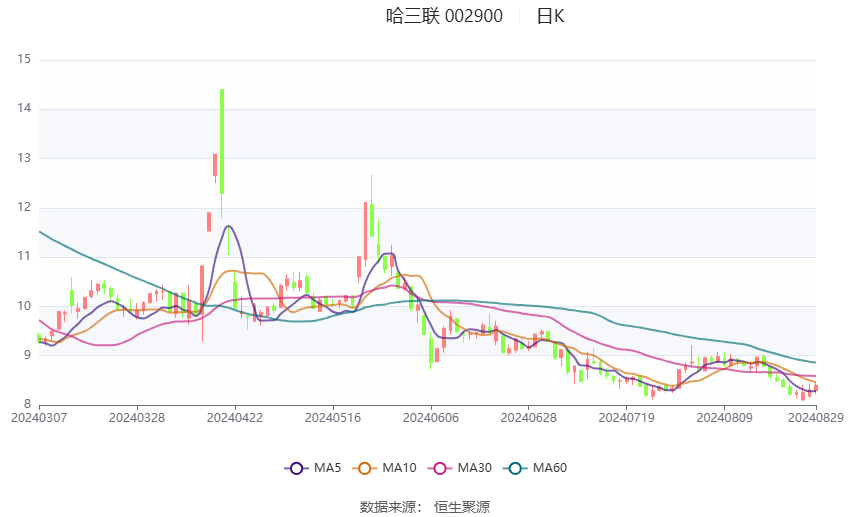Image resolution: width=850 pixels, height=517 pixels.
Task: Click the 20240606 date axis label
Action: coord(431,418)
